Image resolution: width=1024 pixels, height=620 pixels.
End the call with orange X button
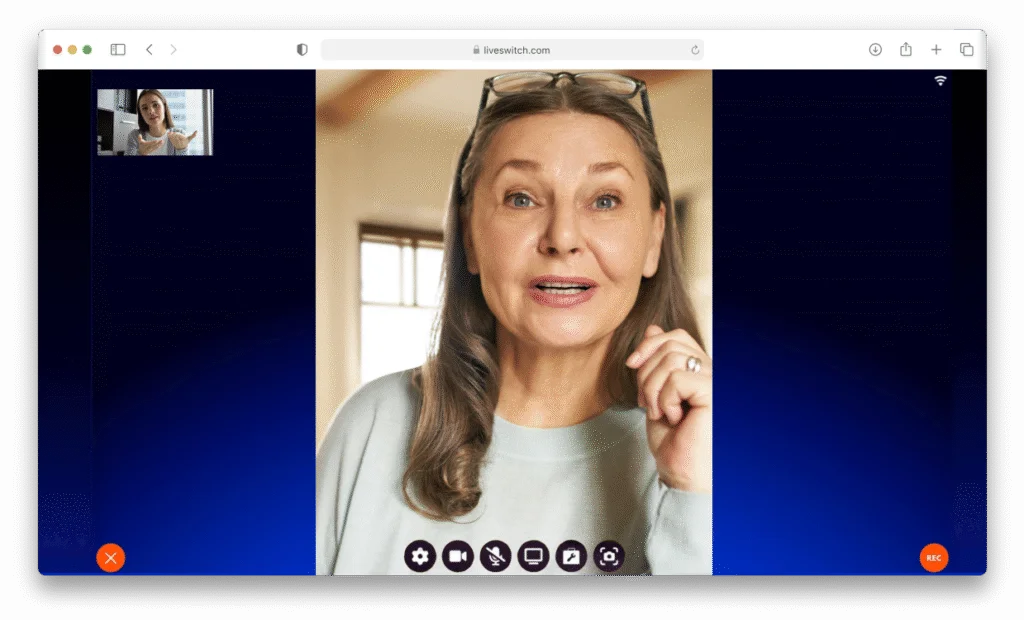(111, 558)
